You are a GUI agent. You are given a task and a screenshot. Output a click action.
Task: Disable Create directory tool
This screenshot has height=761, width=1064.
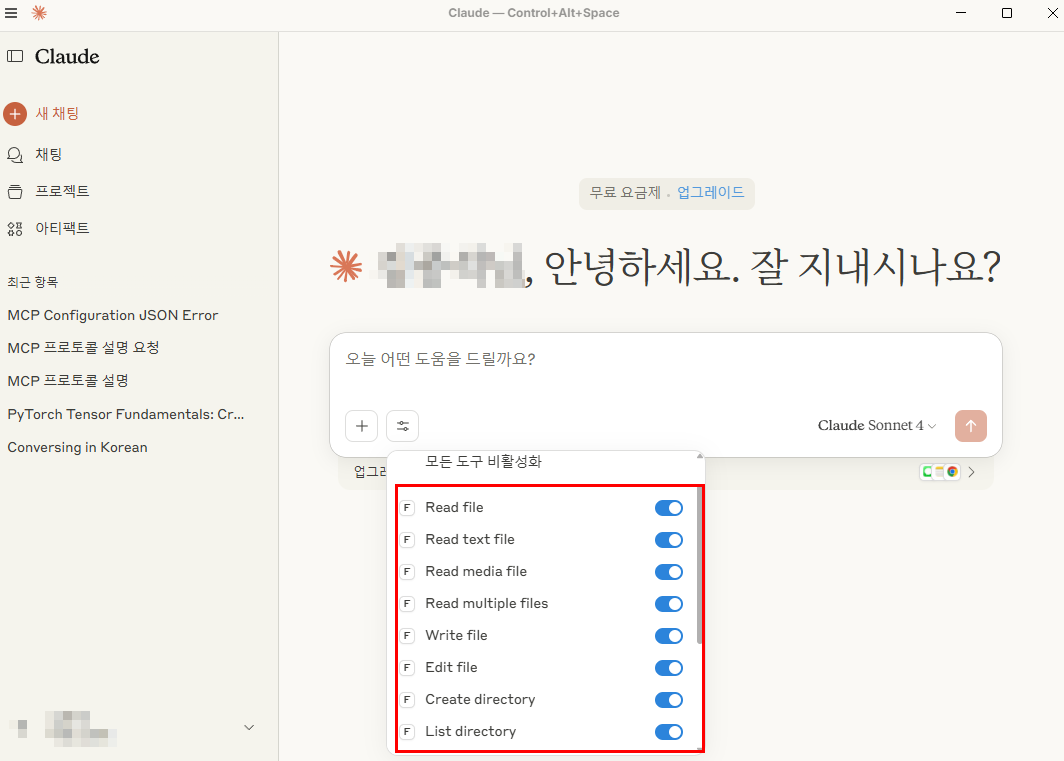pos(669,699)
